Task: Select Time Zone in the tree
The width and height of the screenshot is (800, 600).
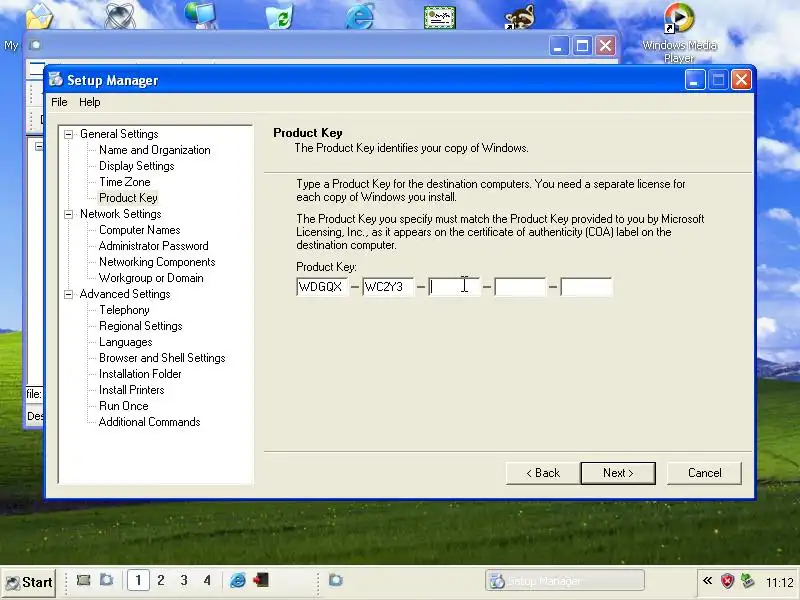Action: (125, 182)
